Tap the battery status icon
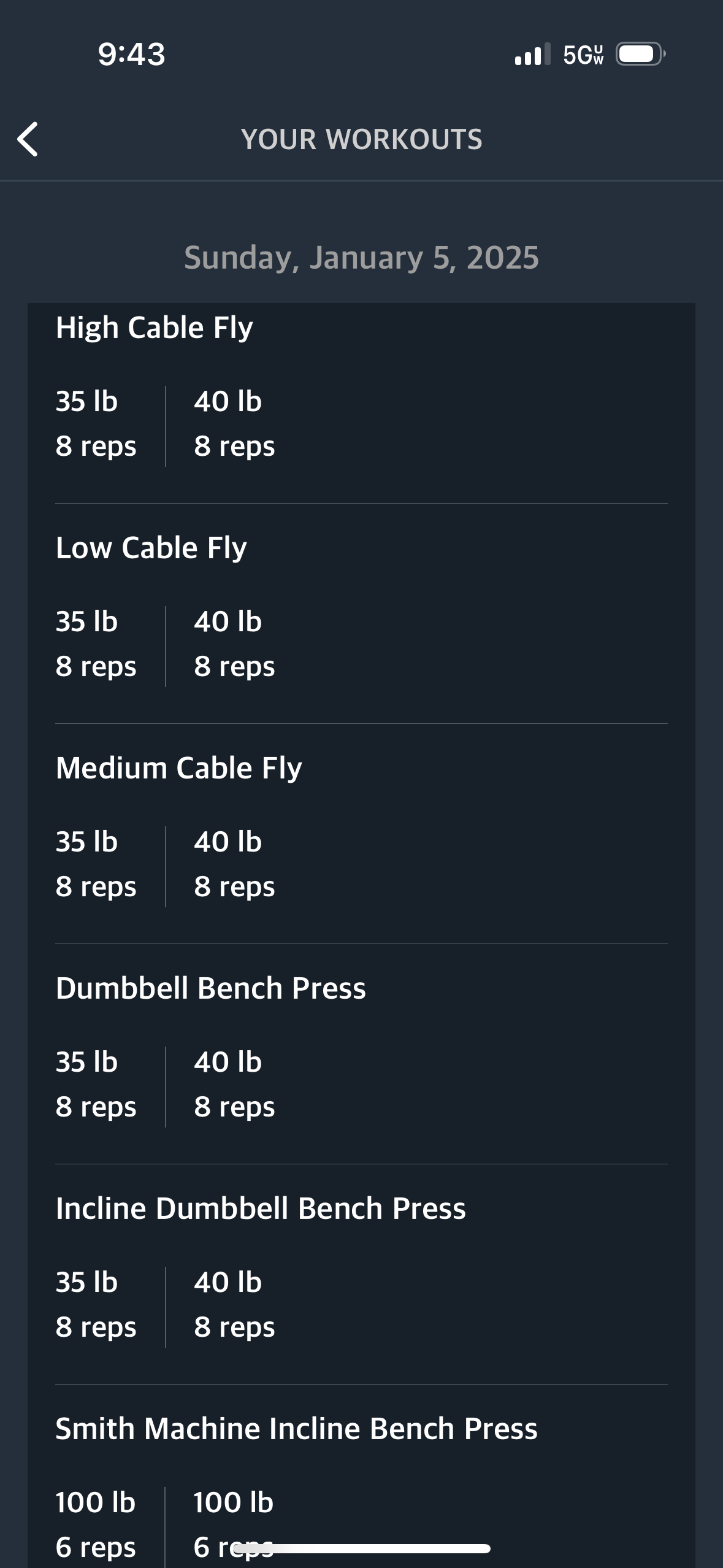The image size is (723, 1568). tap(641, 54)
